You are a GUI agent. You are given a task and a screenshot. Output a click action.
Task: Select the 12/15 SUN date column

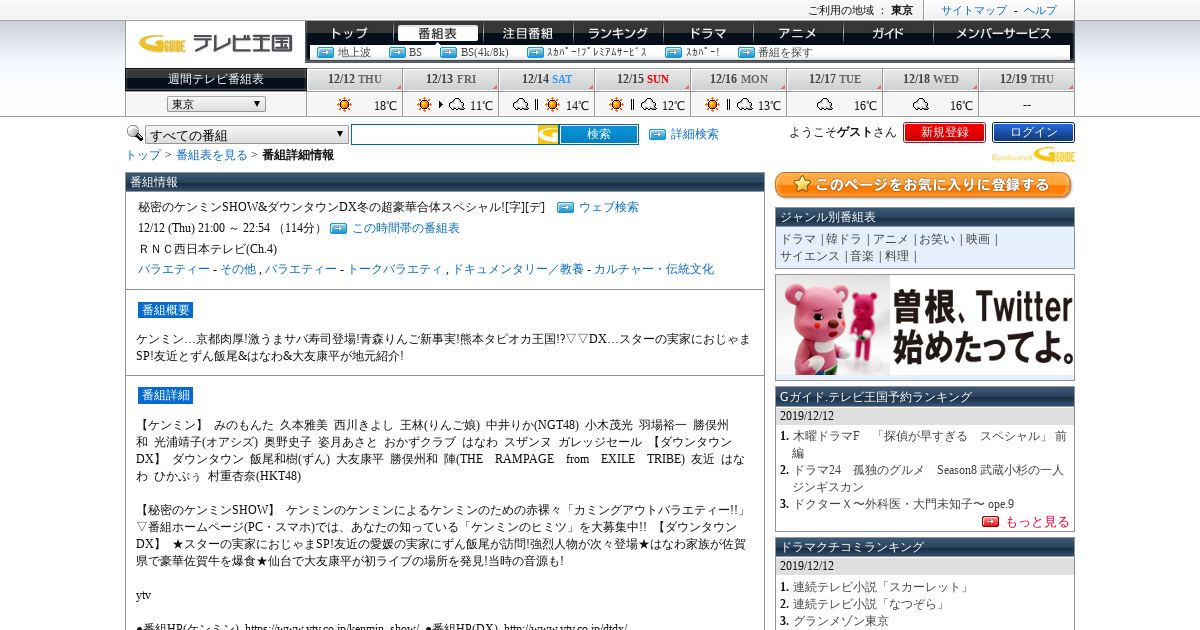point(642,79)
